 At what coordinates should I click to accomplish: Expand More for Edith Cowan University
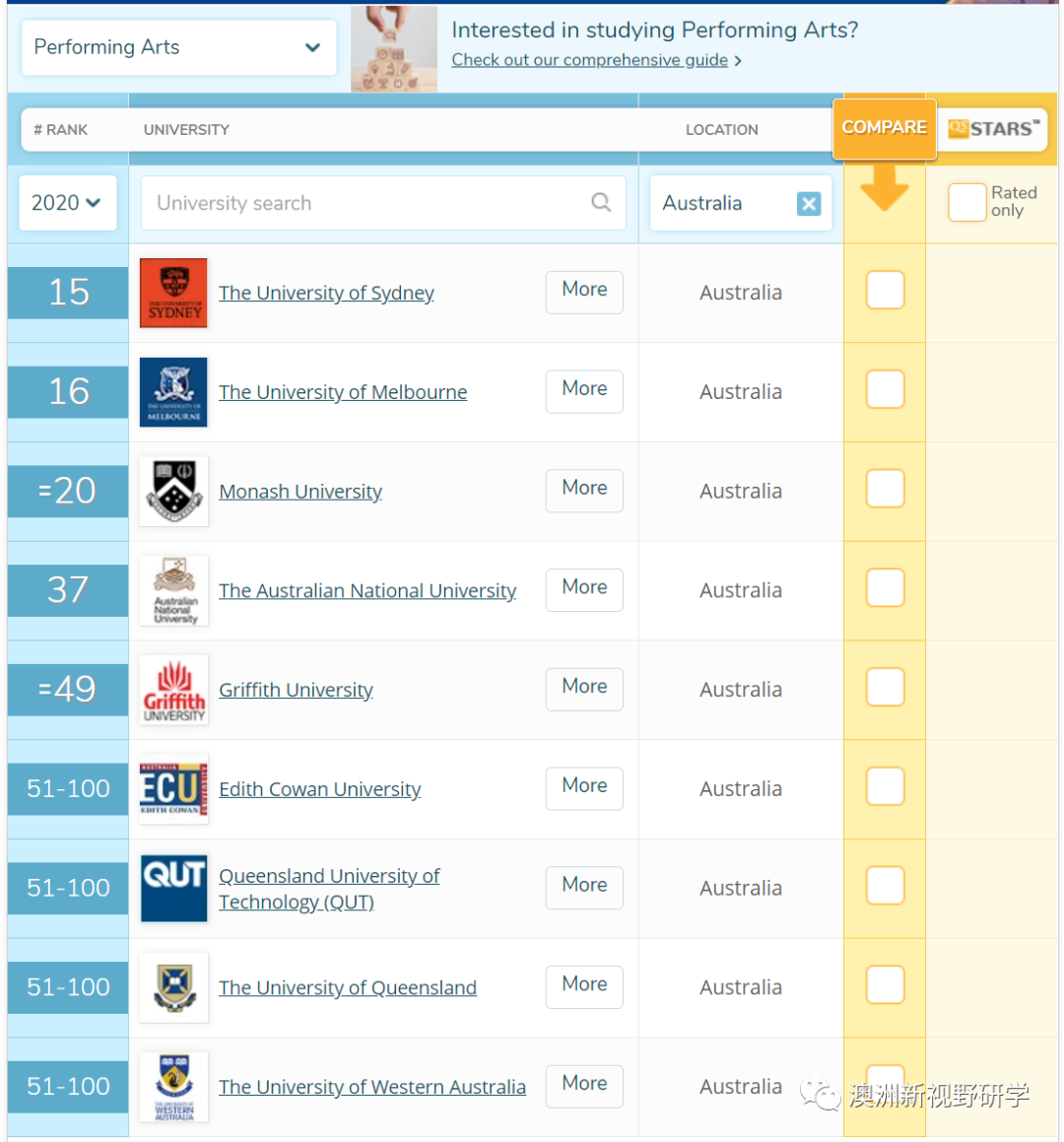point(584,788)
